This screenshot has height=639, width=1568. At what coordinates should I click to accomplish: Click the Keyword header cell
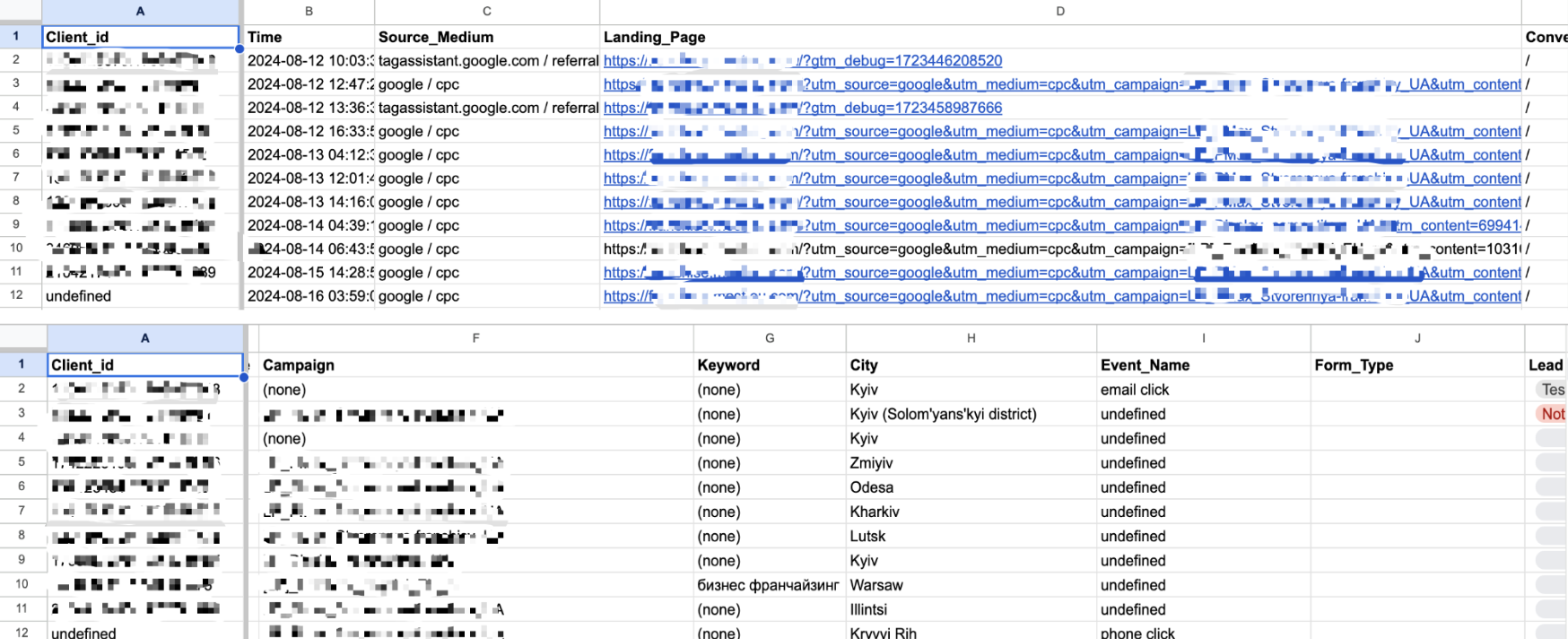770,364
